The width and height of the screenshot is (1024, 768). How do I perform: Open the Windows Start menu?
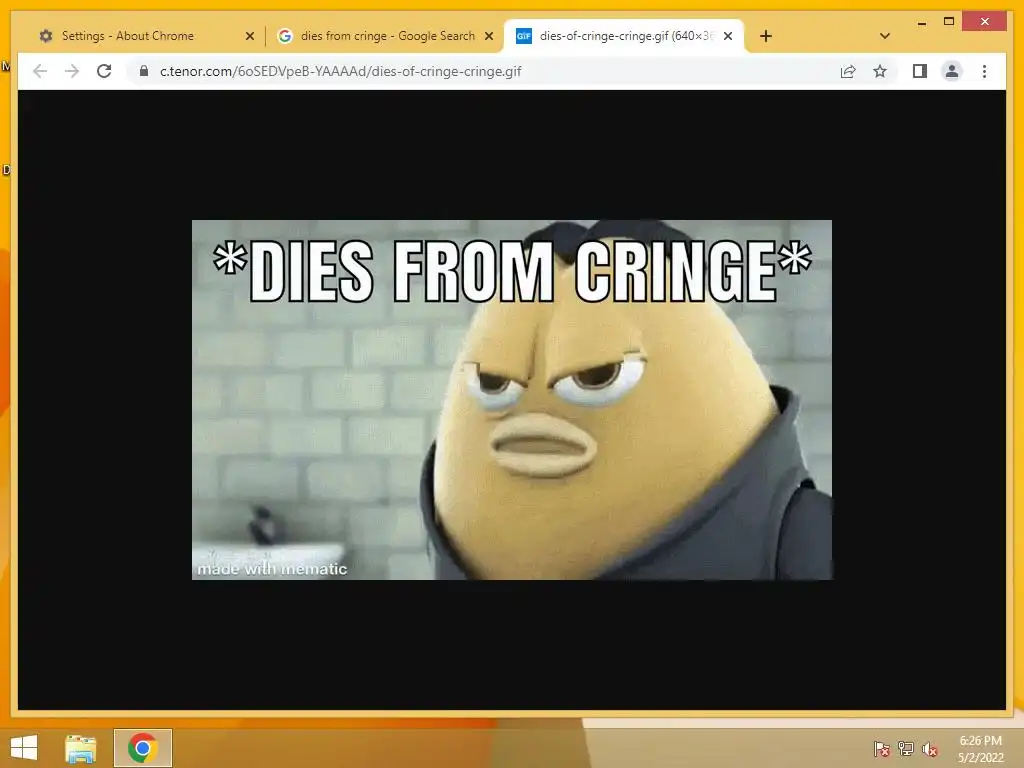point(24,748)
